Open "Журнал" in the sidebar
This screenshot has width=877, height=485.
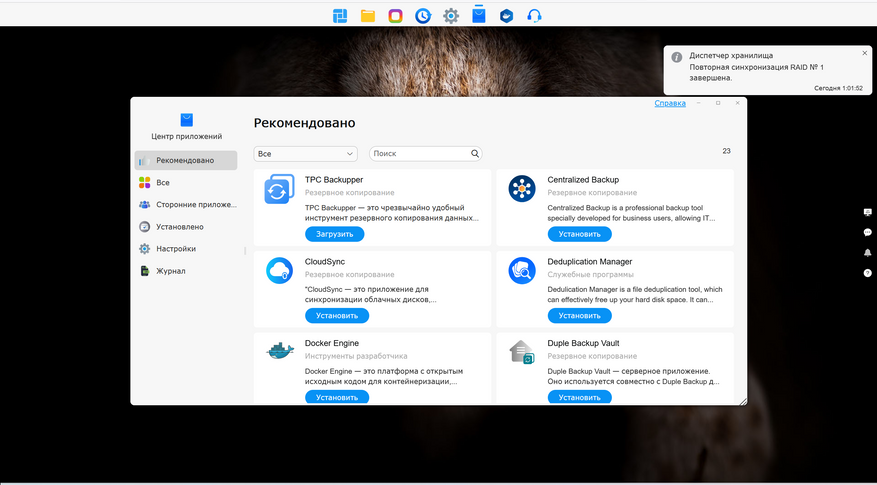tap(171, 271)
